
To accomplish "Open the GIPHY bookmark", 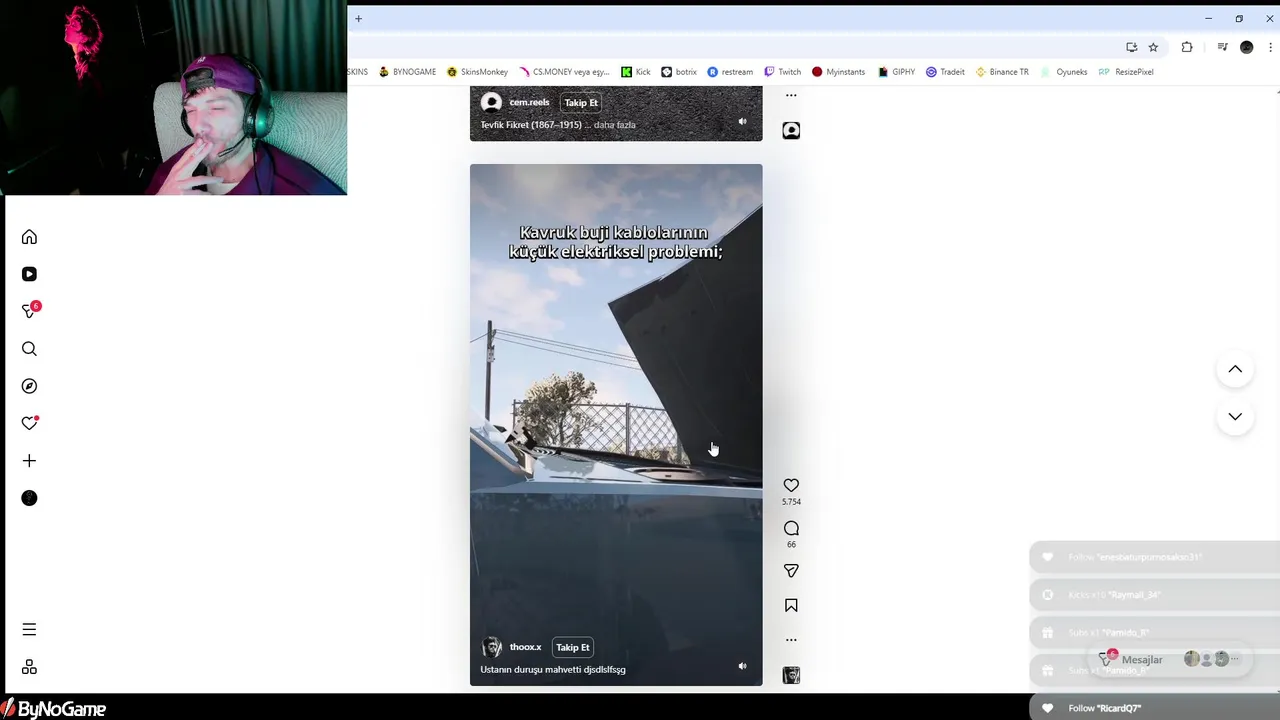I will coord(897,72).
